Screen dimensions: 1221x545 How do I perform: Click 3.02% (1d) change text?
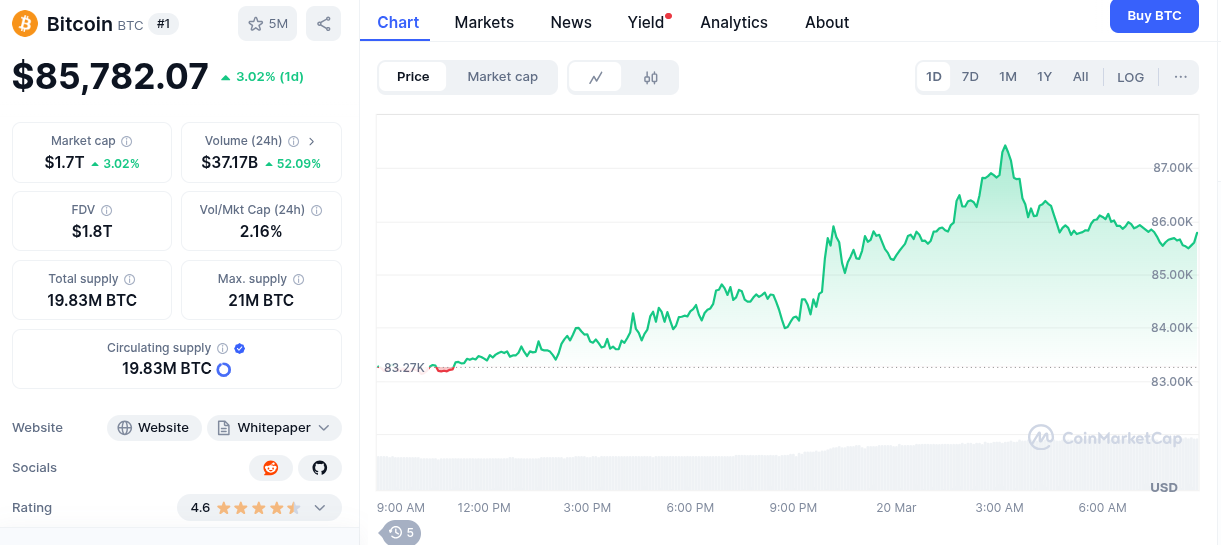[263, 77]
